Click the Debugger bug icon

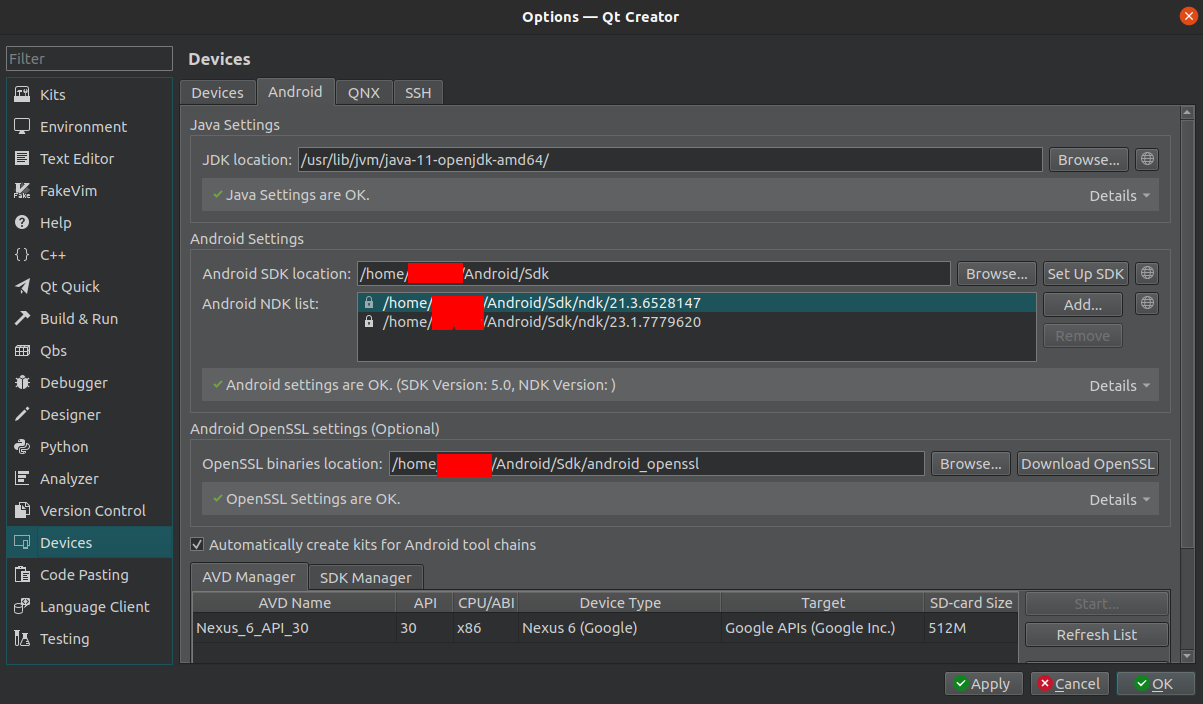(x=22, y=383)
